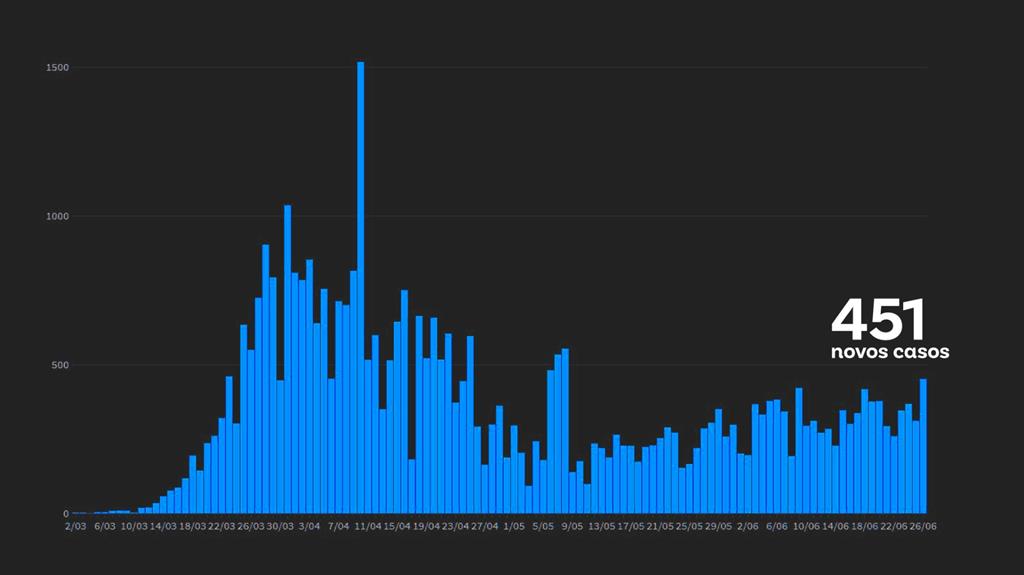Click the 29/05 date label
The width and height of the screenshot is (1024, 575).
(x=718, y=526)
